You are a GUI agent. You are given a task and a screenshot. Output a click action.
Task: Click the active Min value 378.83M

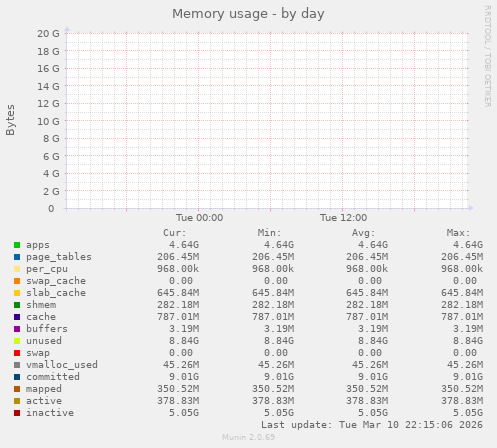coord(273,401)
